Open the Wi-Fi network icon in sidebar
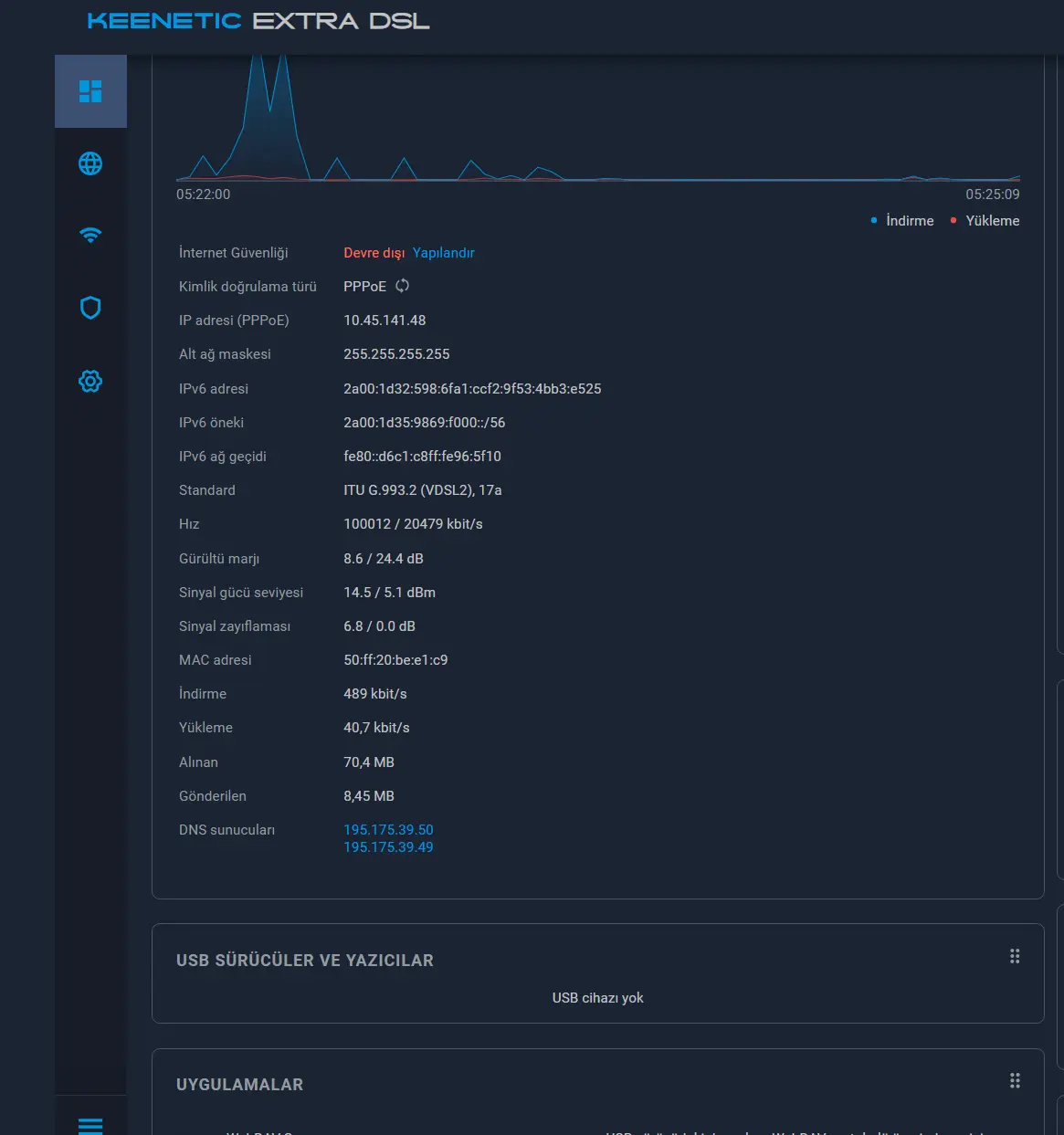Viewport: 1064px width, 1135px height. click(90, 235)
